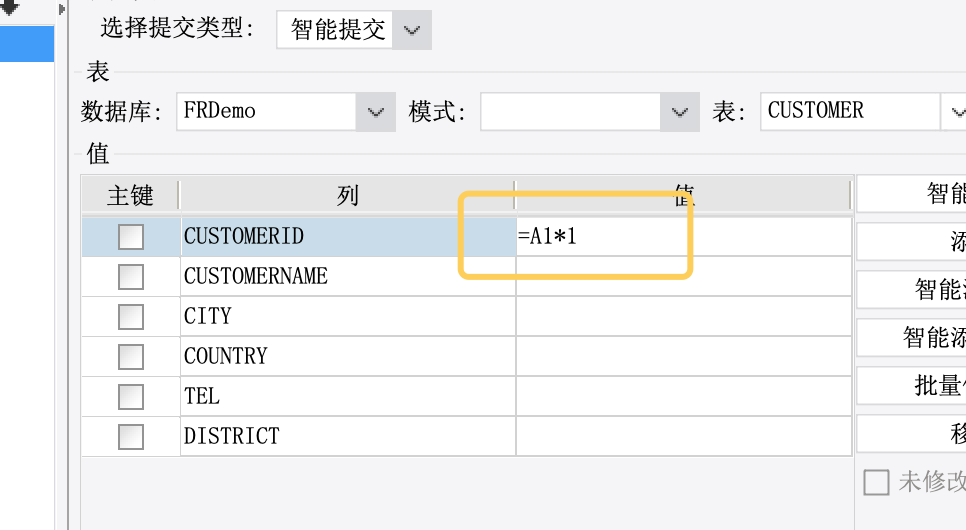The width and height of the screenshot is (966, 530).
Task: Mark the TEL row as primary key
Action: [131, 397]
